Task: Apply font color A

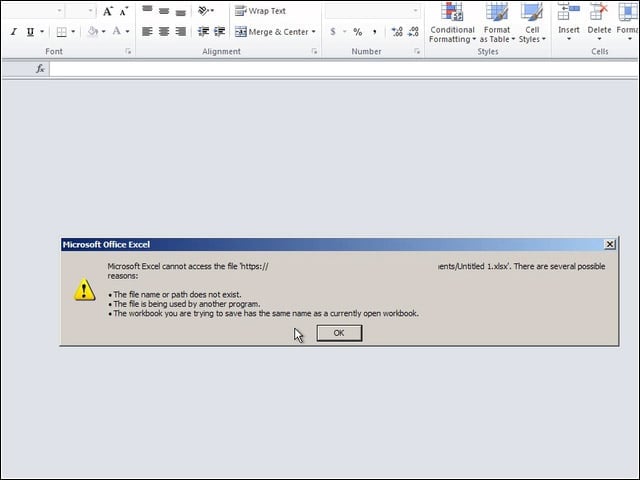Action: click(x=117, y=32)
